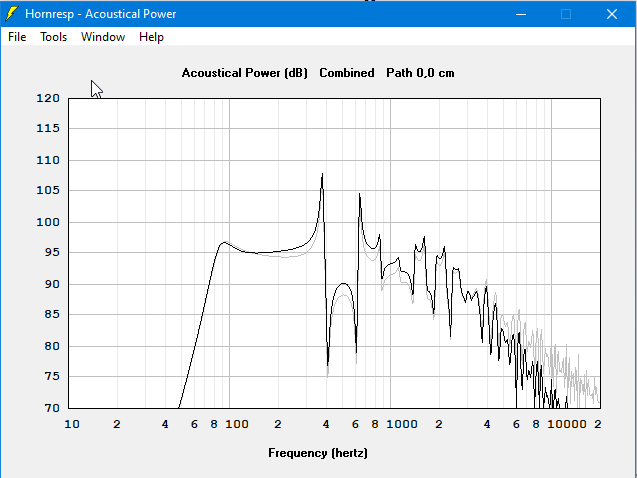Screen dimensions: 637x478
Task: Click the 70 value on the dB axis
Action: pos(52,408)
